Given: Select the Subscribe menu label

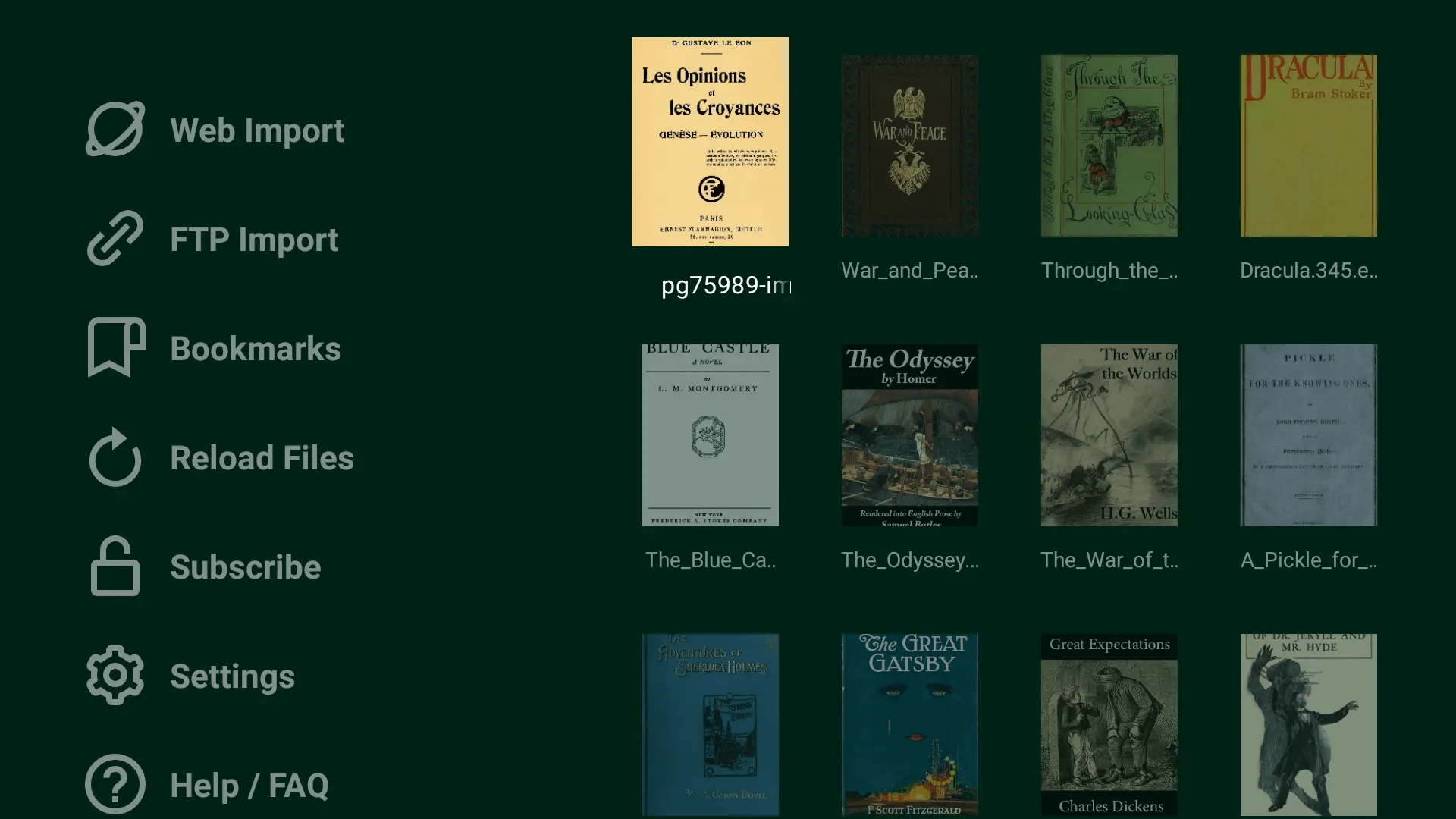Looking at the screenshot, I should click(x=246, y=567).
